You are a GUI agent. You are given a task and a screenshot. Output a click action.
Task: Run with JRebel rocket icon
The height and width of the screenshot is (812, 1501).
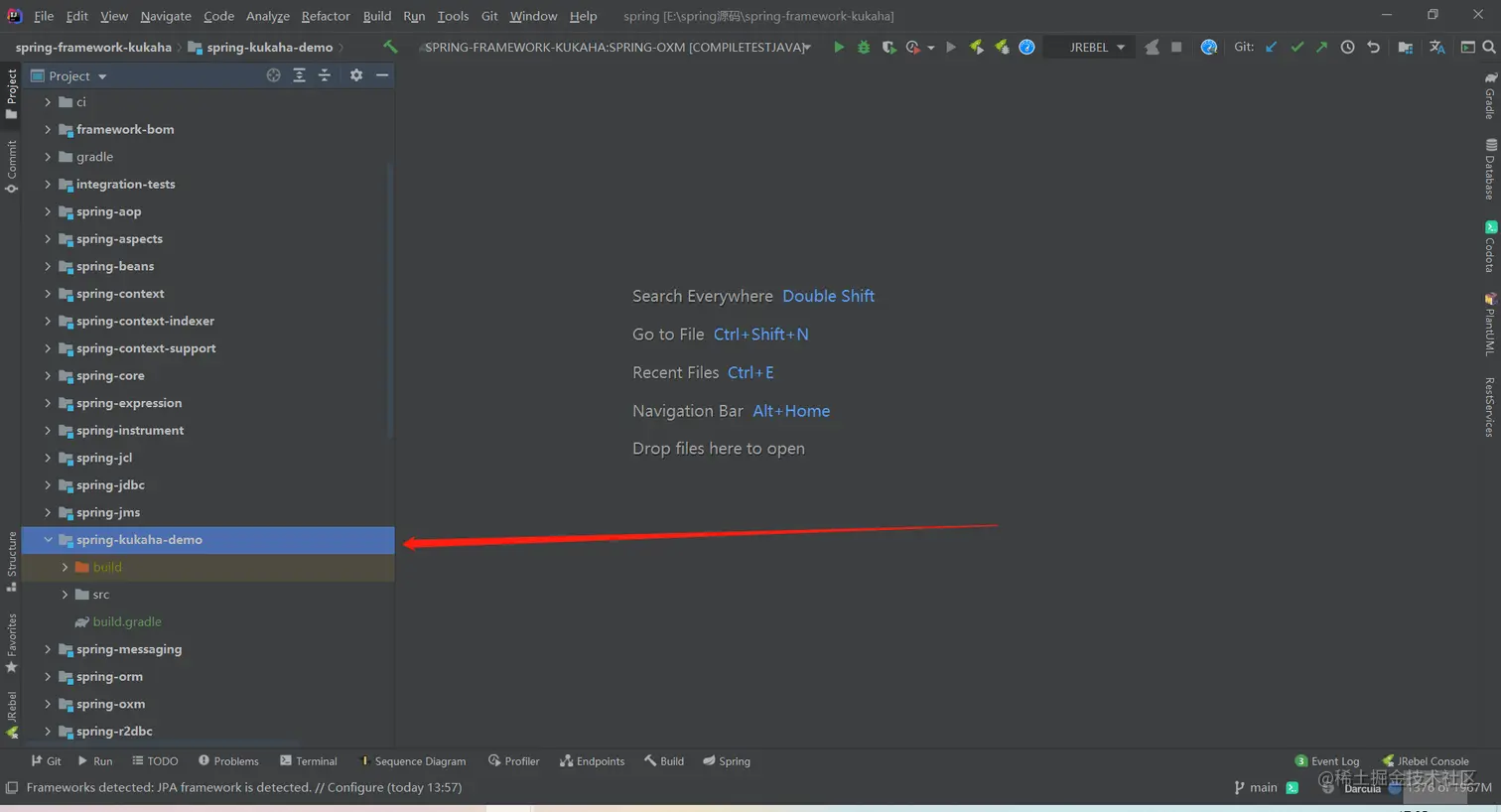click(977, 47)
